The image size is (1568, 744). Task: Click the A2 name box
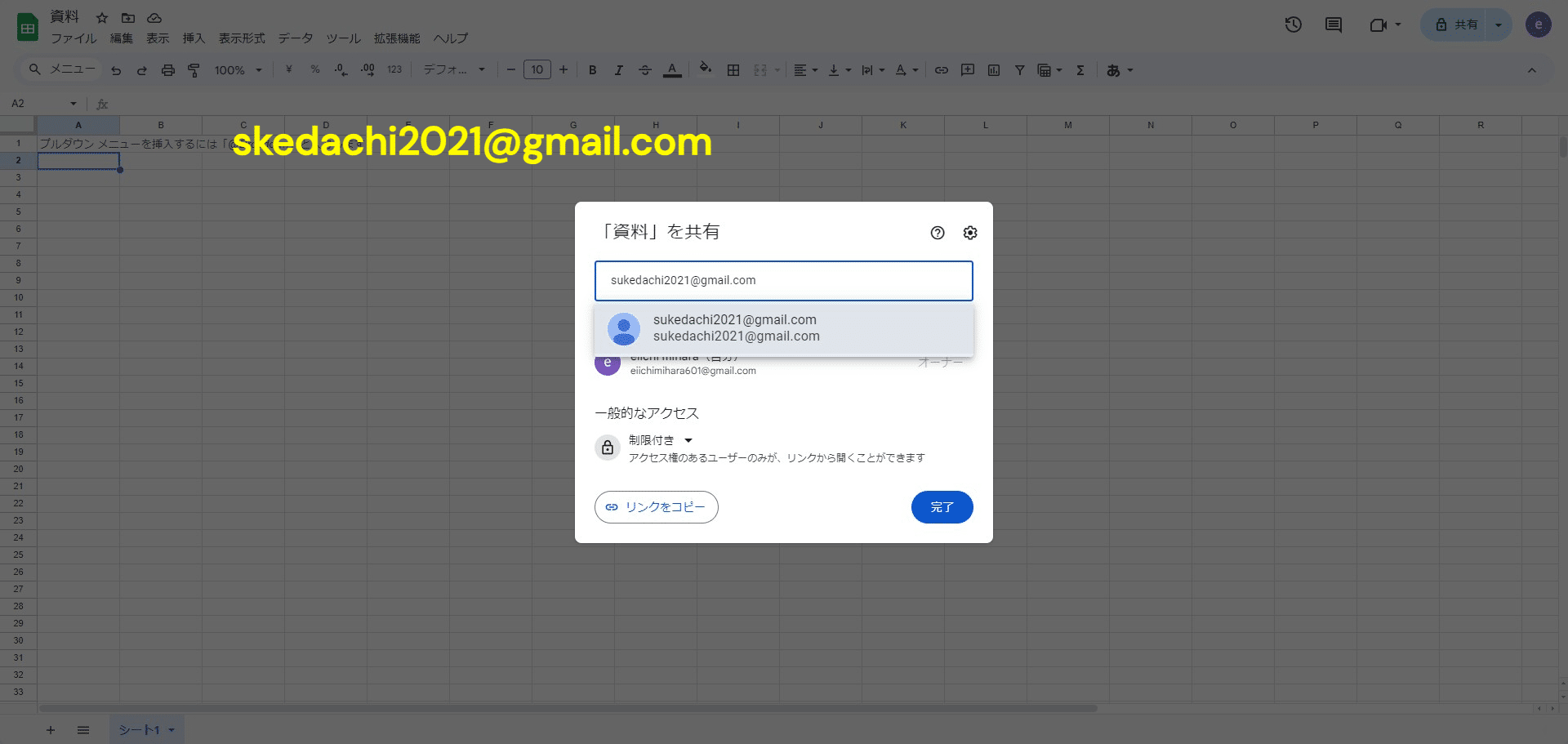click(x=45, y=104)
